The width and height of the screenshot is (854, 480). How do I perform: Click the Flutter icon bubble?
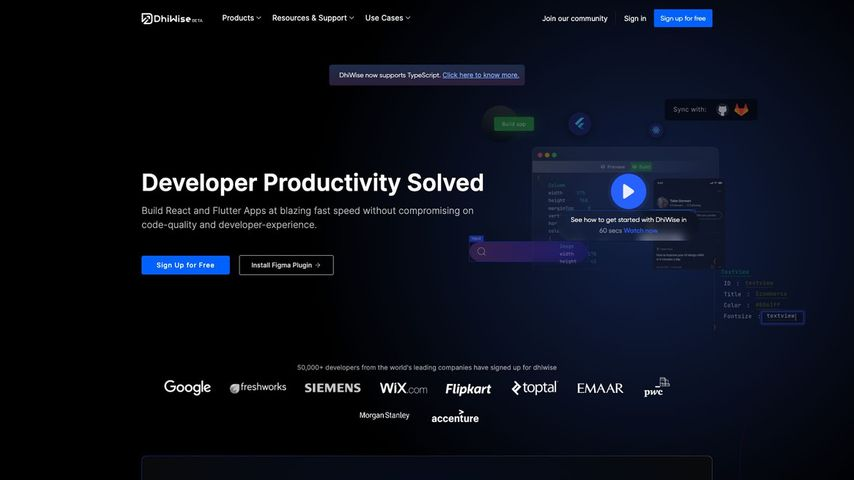coord(580,123)
